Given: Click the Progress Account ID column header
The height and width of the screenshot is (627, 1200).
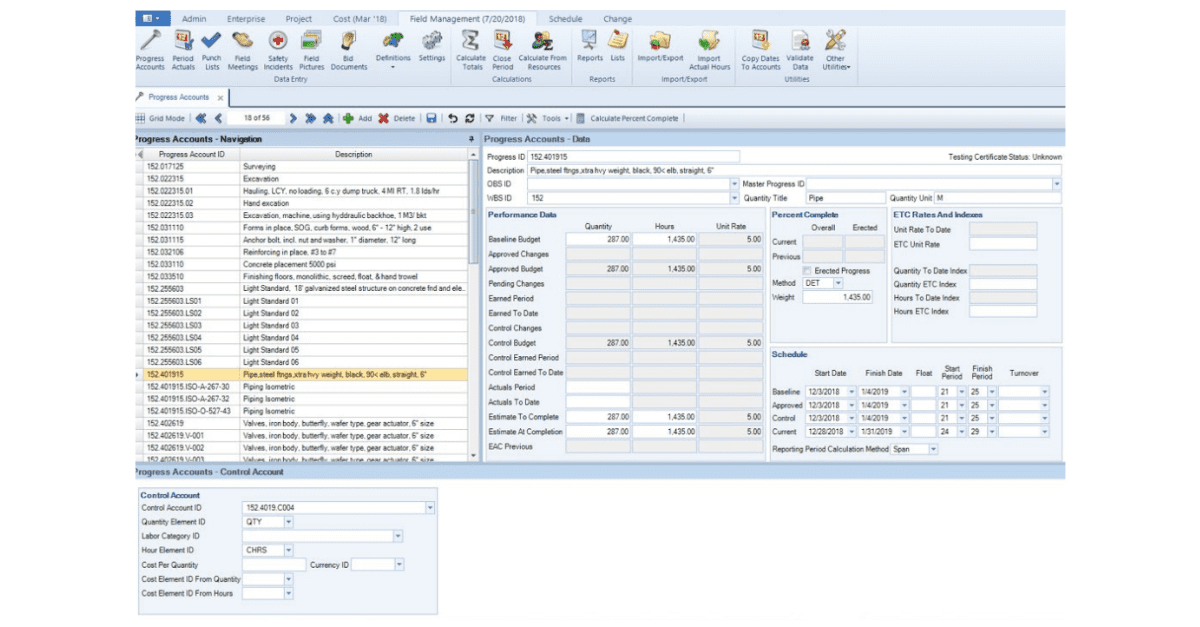Looking at the screenshot, I should point(192,155).
